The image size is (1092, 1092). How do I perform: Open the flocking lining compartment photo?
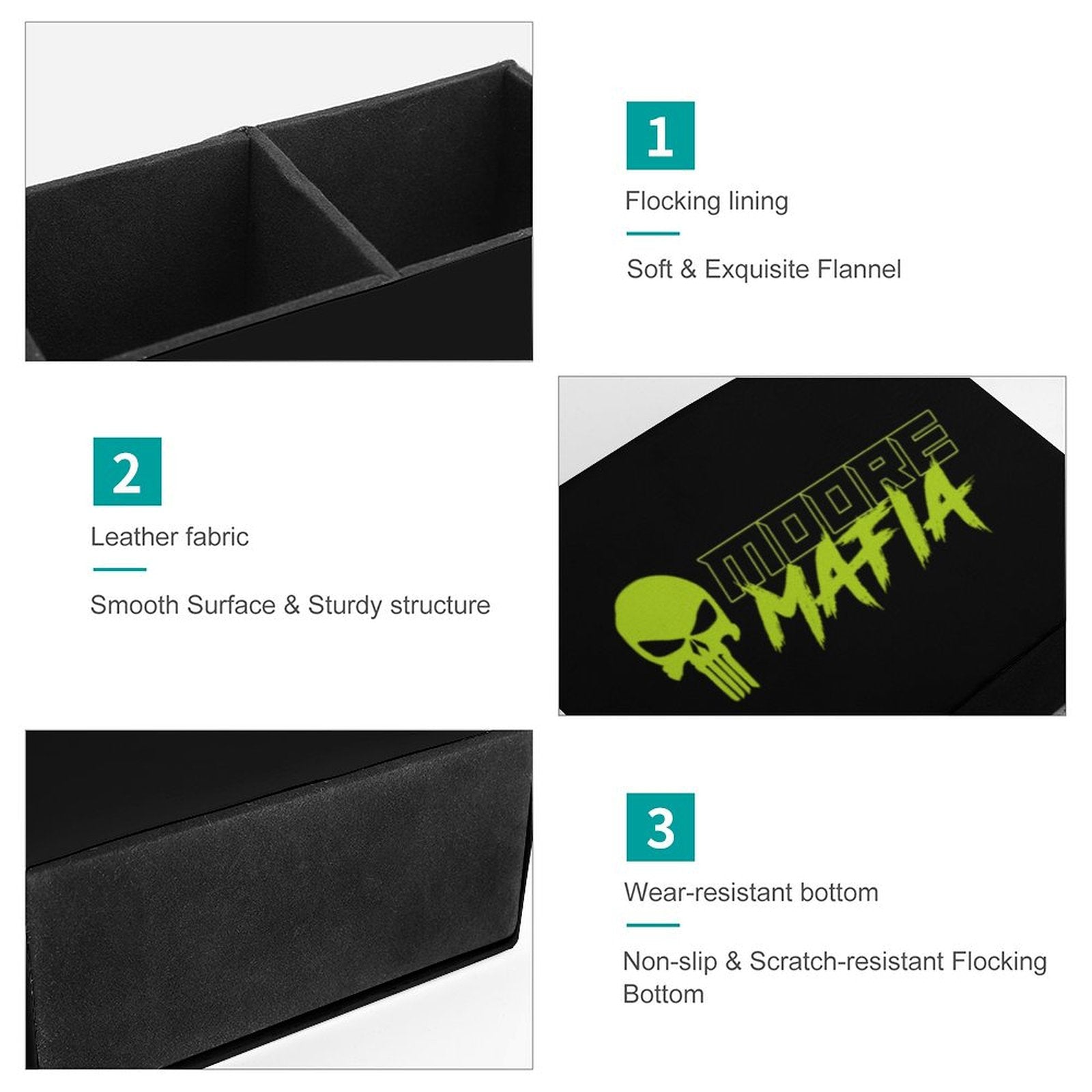(279, 191)
